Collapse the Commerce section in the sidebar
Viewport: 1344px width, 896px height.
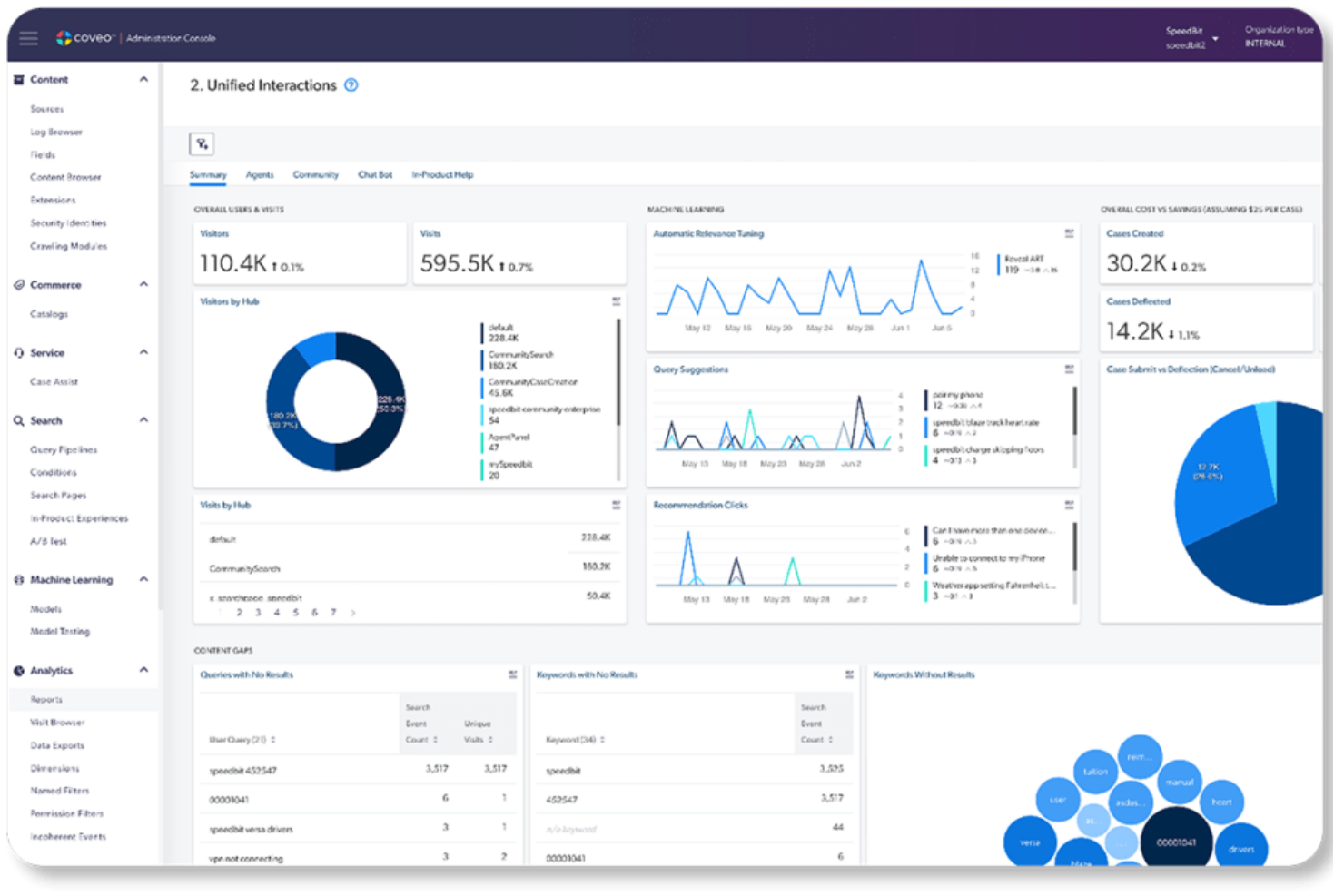coord(143,284)
